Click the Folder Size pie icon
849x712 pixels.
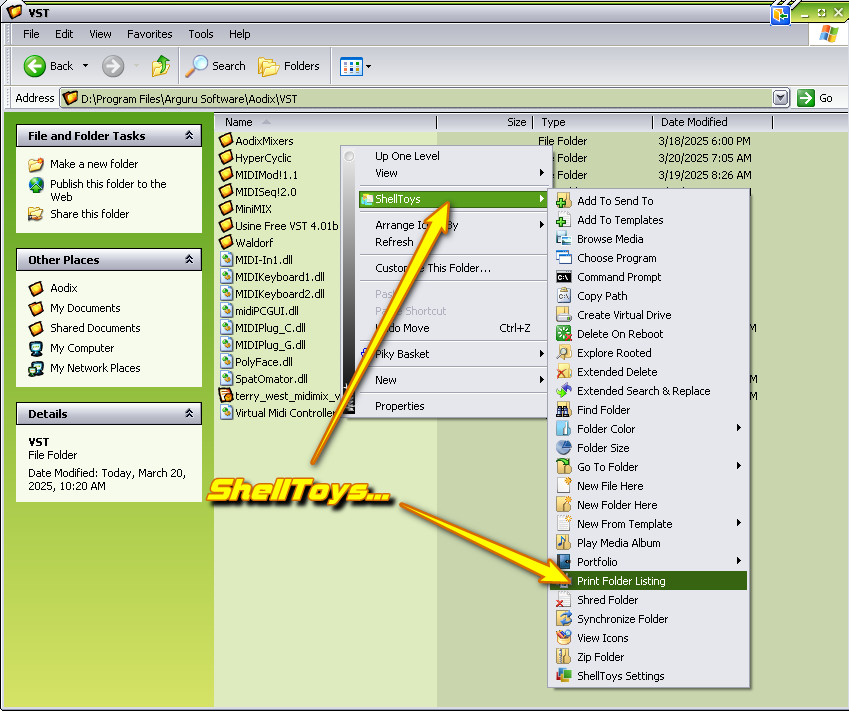point(564,448)
